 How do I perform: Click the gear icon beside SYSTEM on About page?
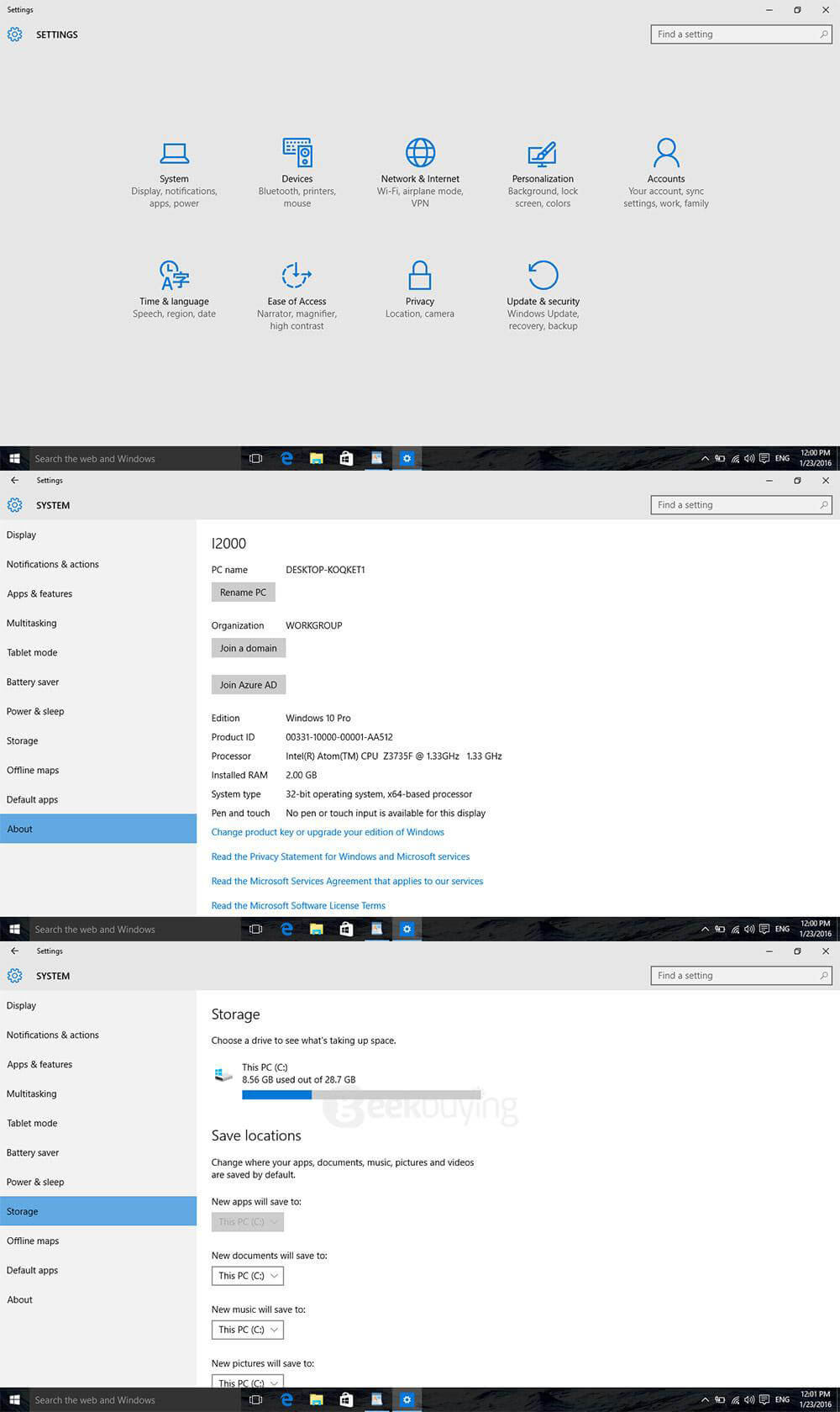[14, 505]
